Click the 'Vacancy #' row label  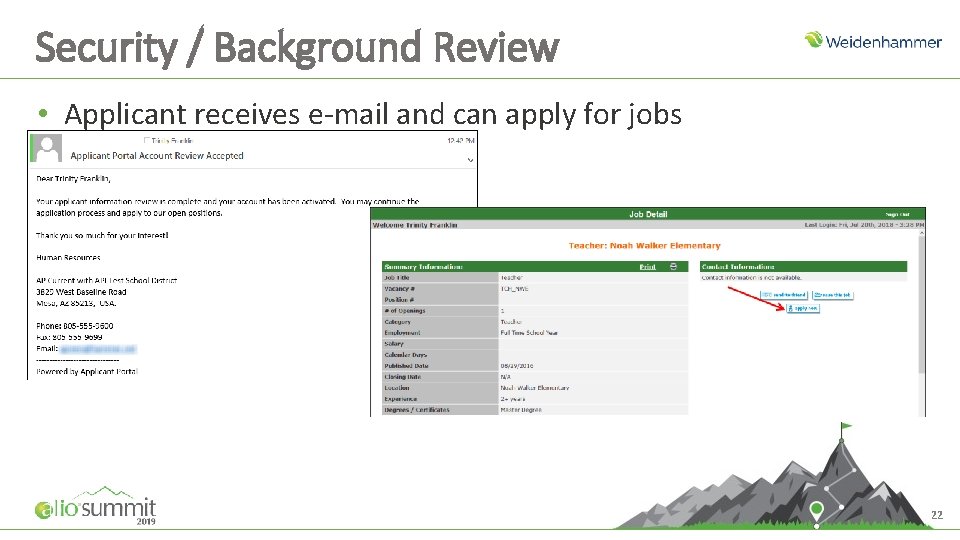(399, 289)
